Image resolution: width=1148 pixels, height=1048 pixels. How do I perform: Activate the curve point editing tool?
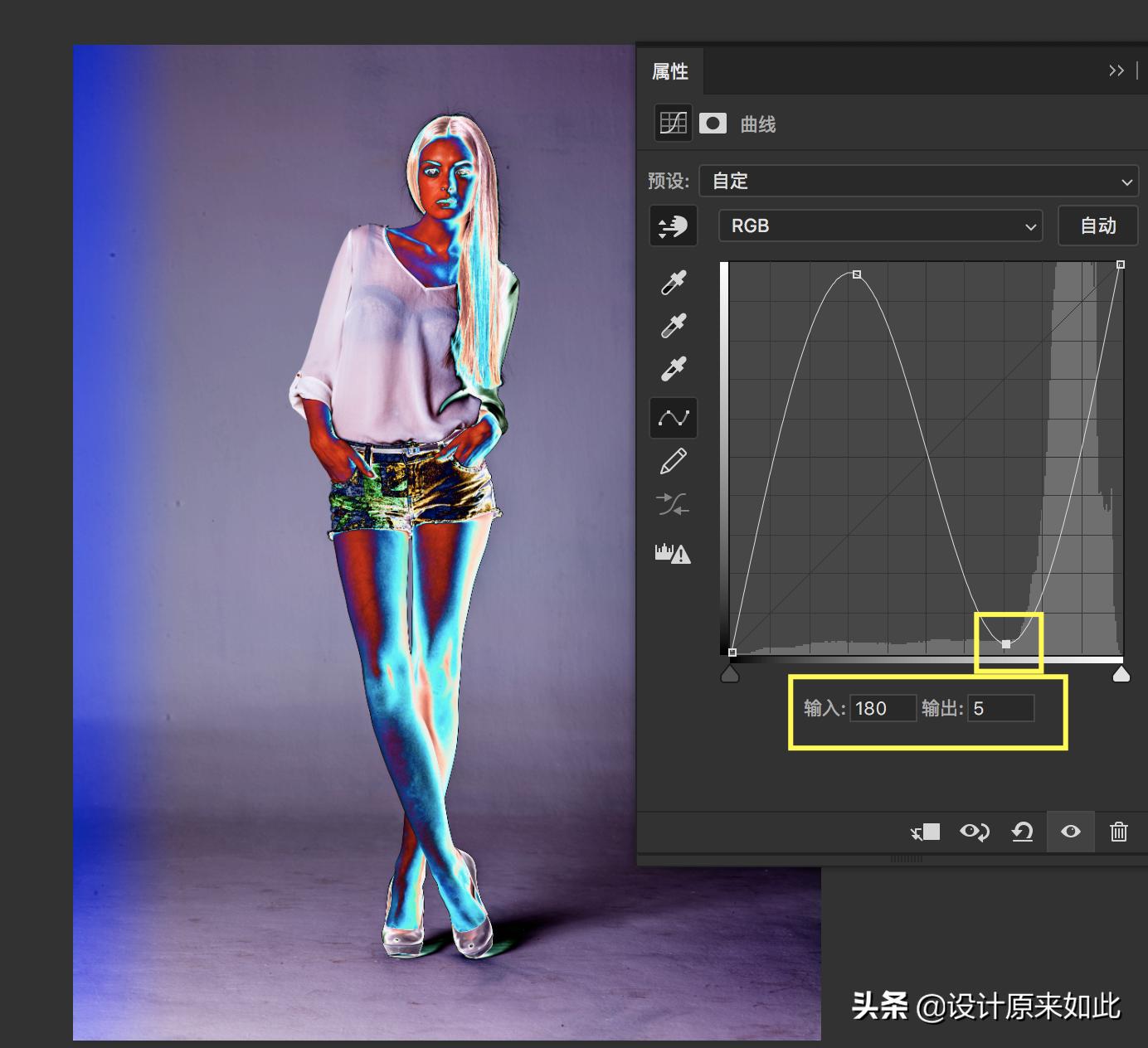click(673, 418)
